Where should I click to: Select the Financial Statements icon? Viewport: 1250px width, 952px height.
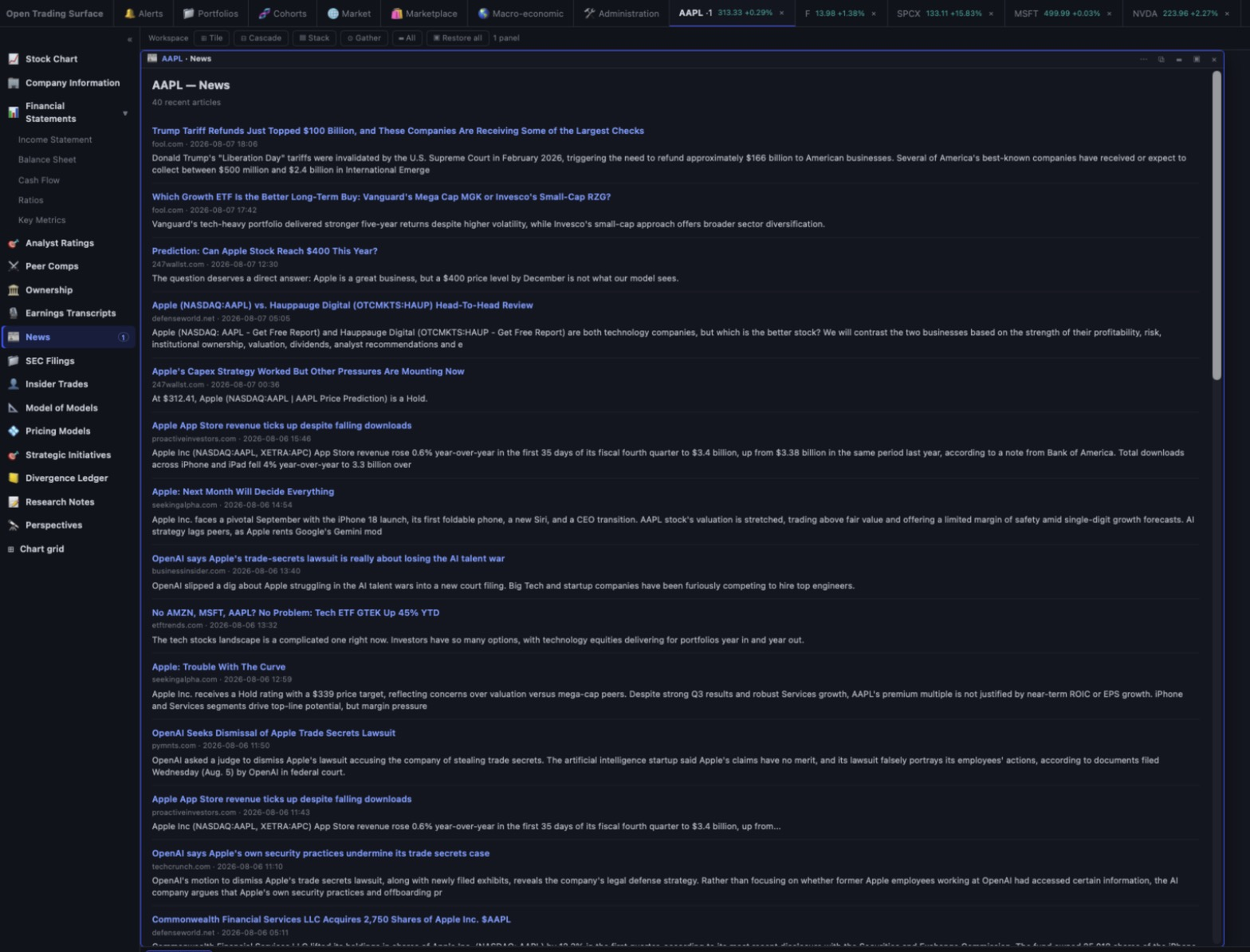pyautogui.click(x=13, y=112)
